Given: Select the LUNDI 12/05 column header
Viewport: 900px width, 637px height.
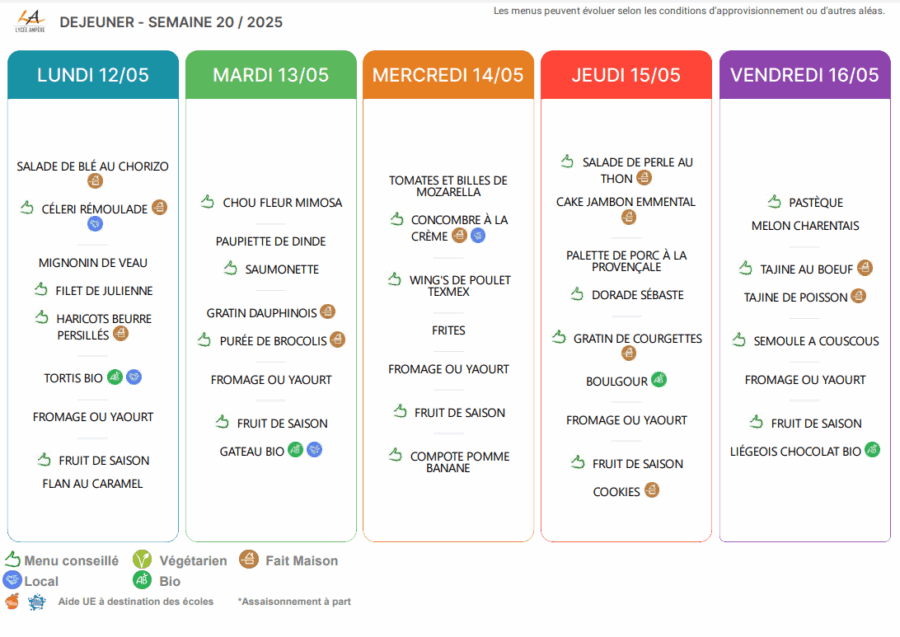Looking at the screenshot, I should pyautogui.click(x=93, y=75).
